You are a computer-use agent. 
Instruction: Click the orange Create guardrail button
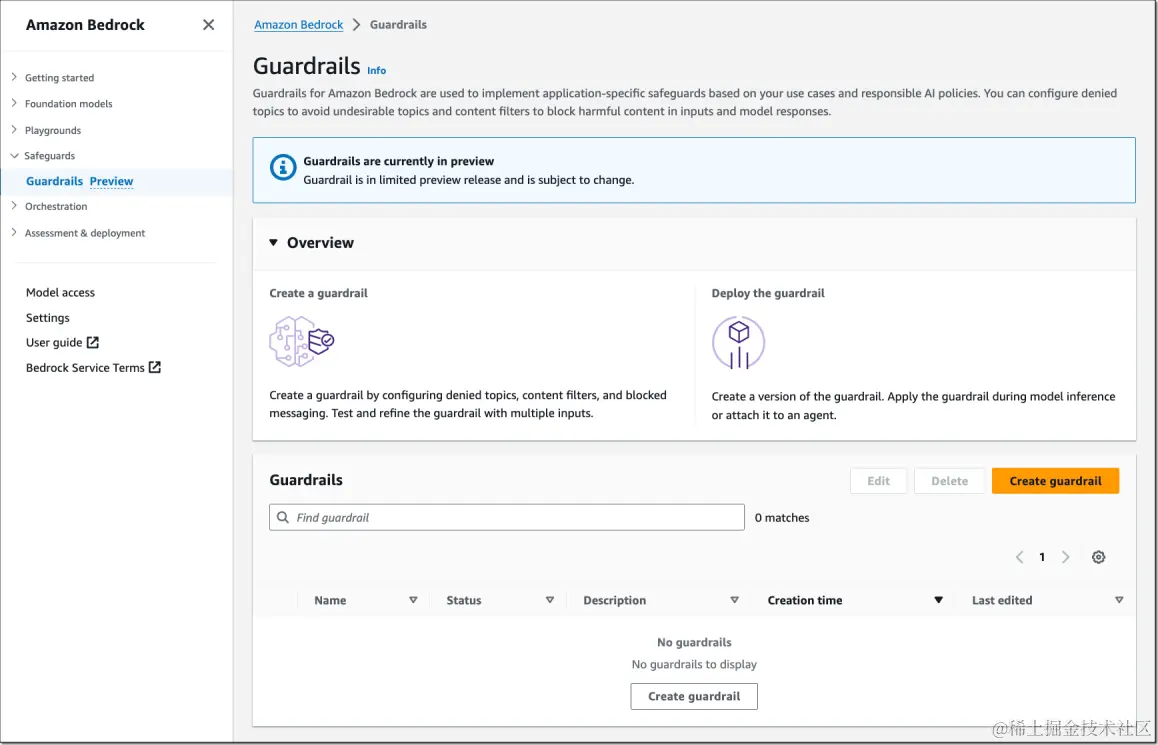tap(1055, 481)
